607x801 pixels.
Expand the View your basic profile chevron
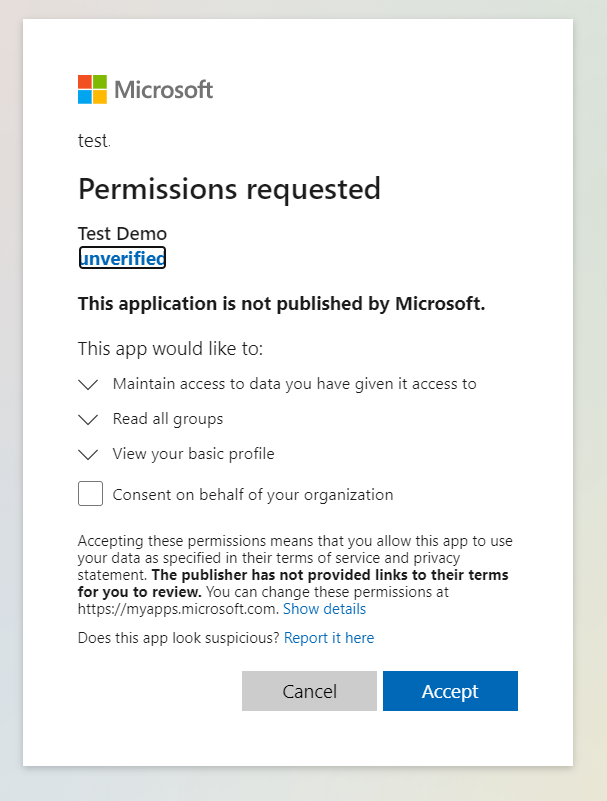pyautogui.click(x=88, y=454)
